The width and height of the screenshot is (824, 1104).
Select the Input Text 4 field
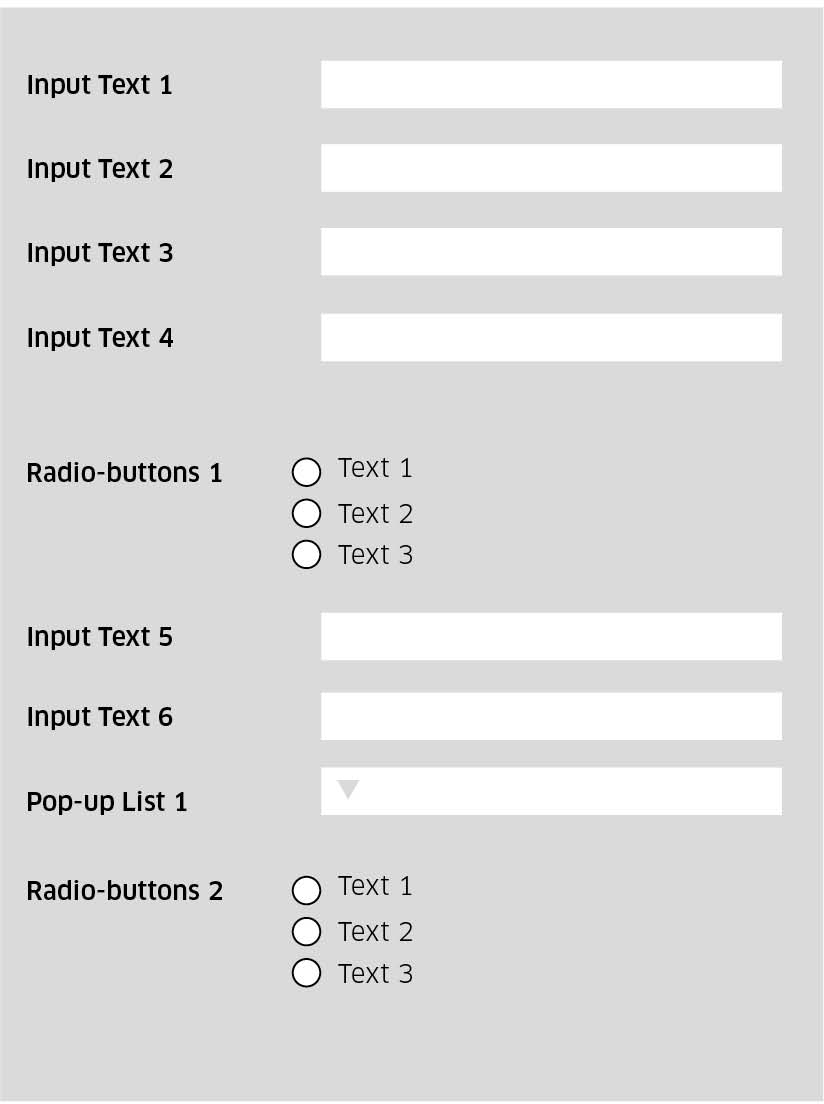(551, 337)
